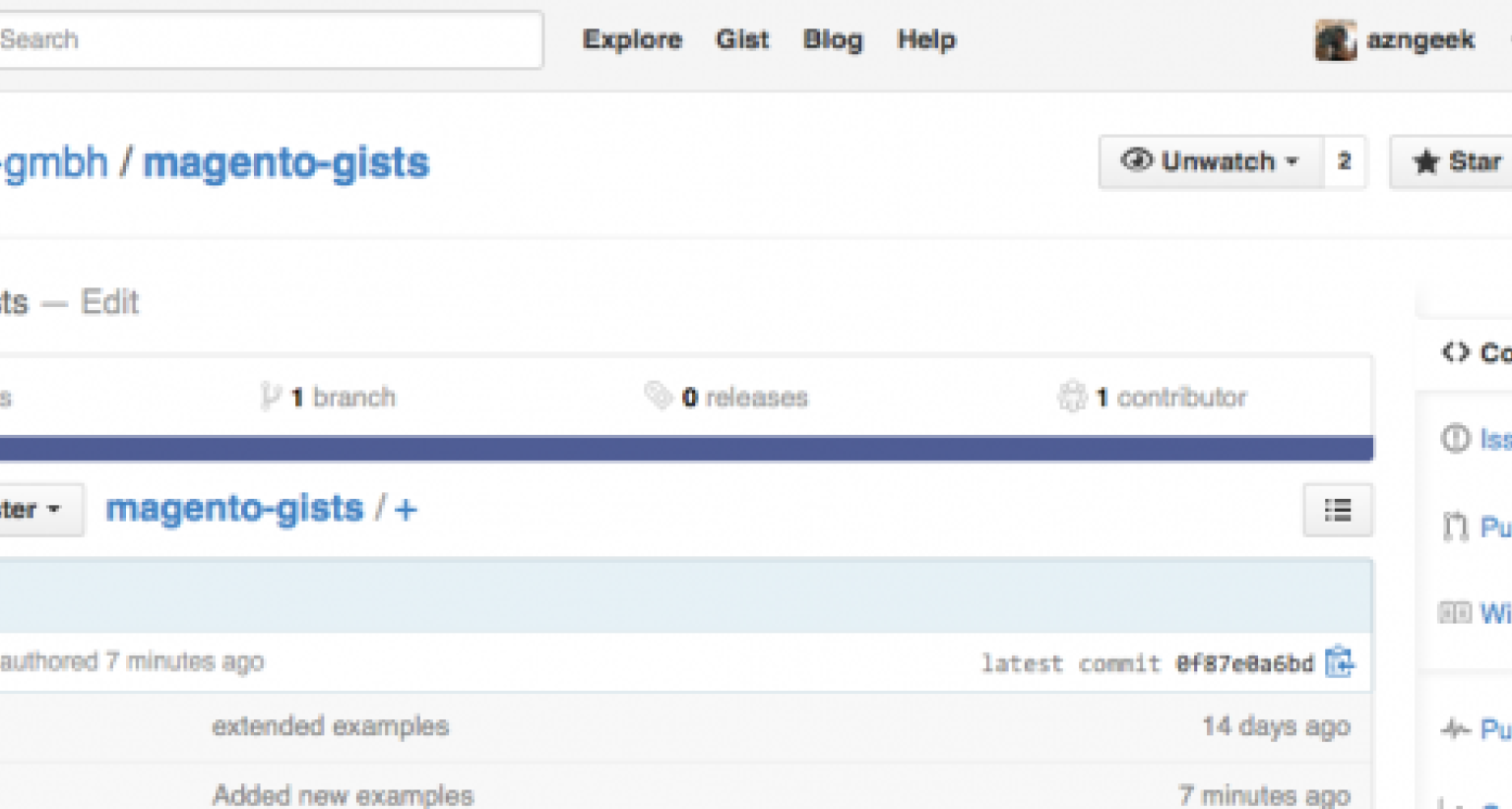The height and width of the screenshot is (809, 1512).
Task: Click the branch icon beside 1 branch
Action: 270,397
